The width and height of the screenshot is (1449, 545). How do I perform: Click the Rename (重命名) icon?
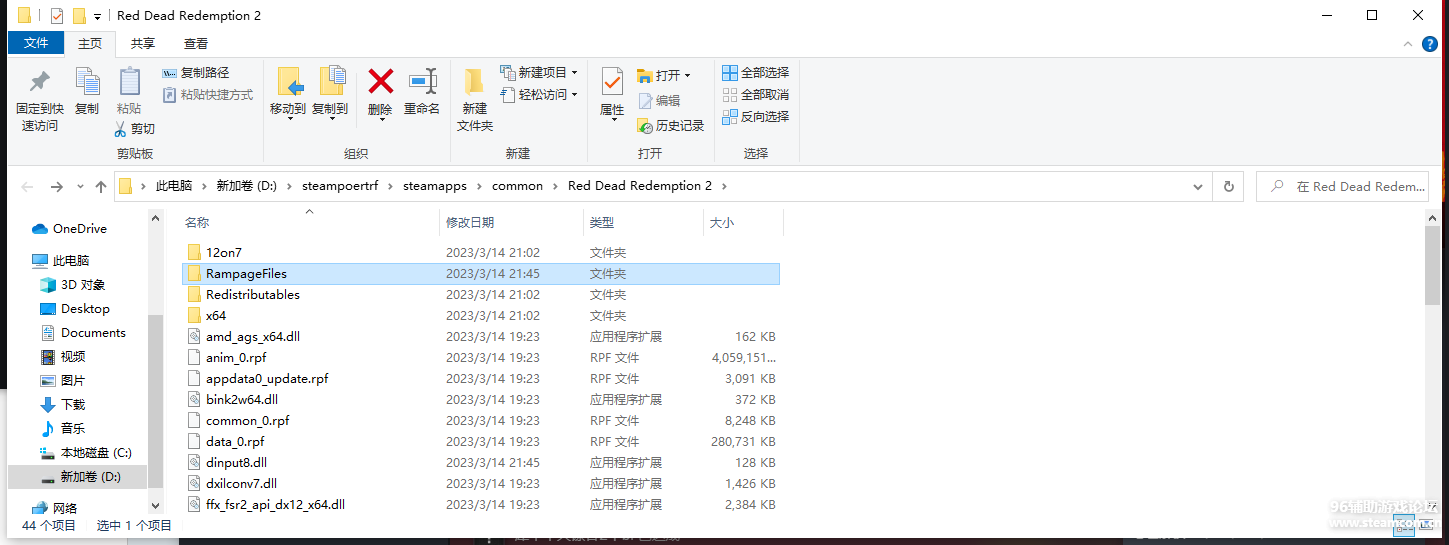tap(422, 83)
